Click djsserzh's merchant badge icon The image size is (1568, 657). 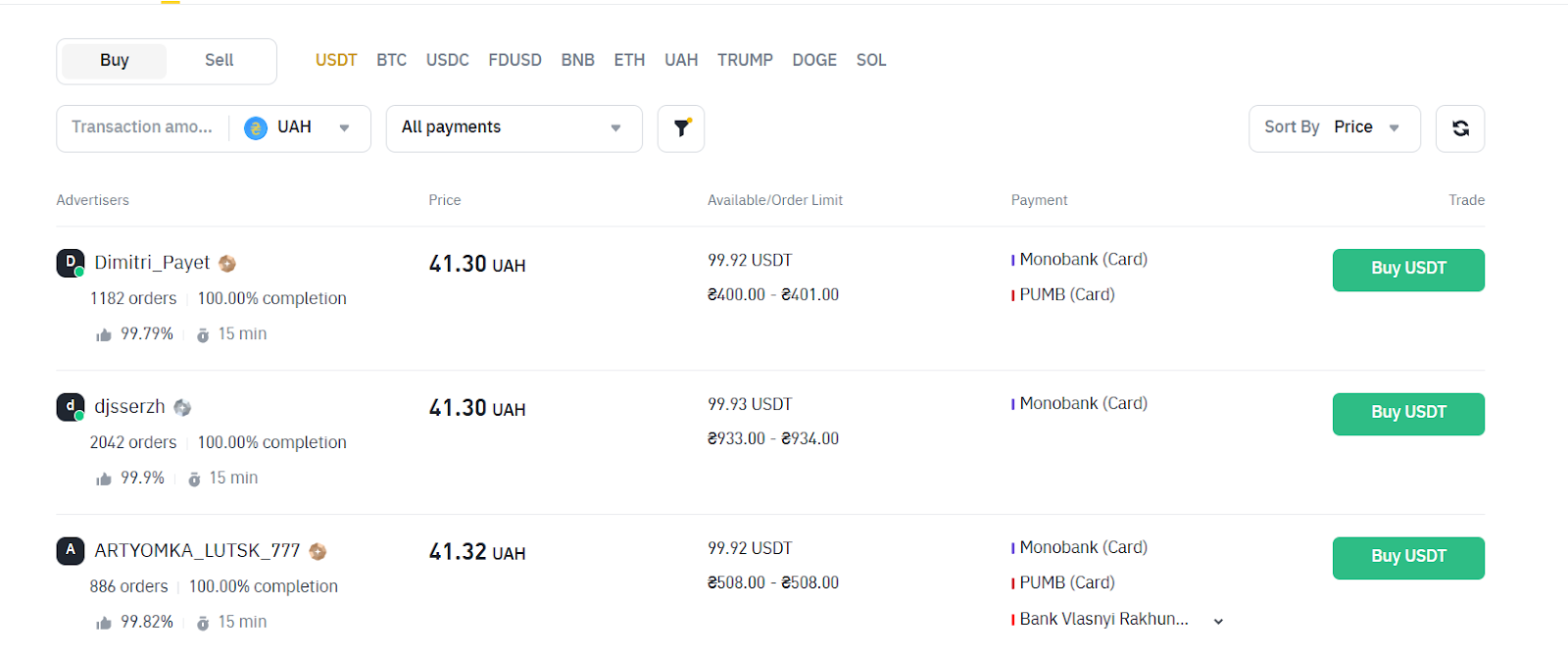(182, 408)
